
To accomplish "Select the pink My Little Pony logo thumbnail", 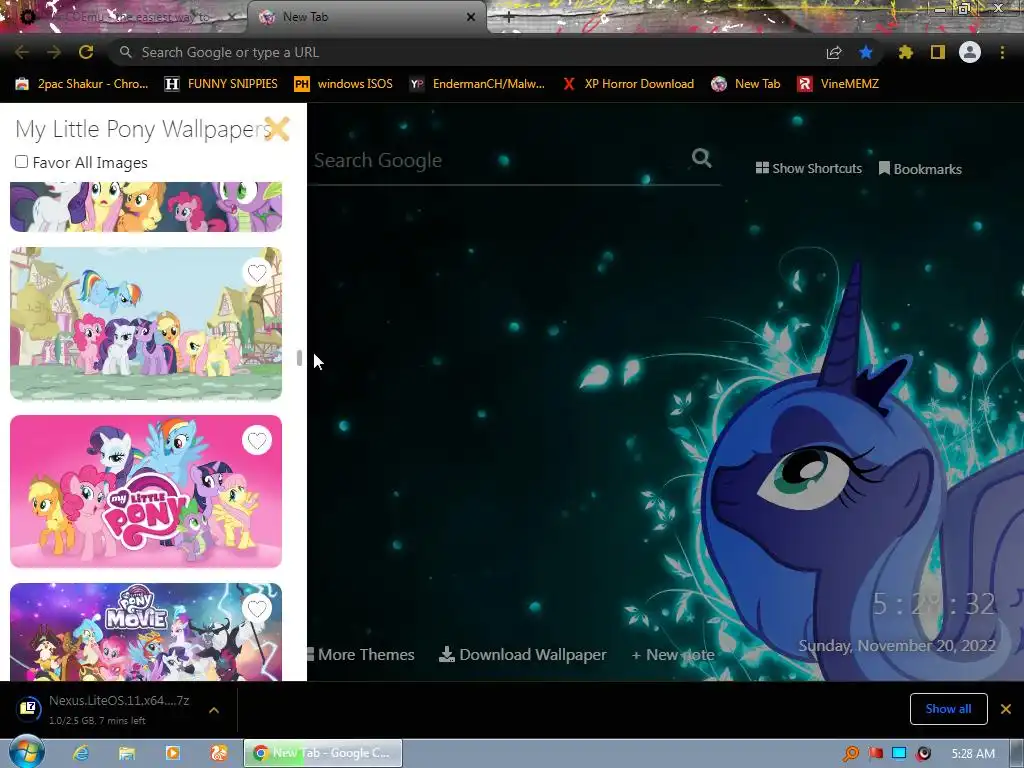I will click(146, 491).
